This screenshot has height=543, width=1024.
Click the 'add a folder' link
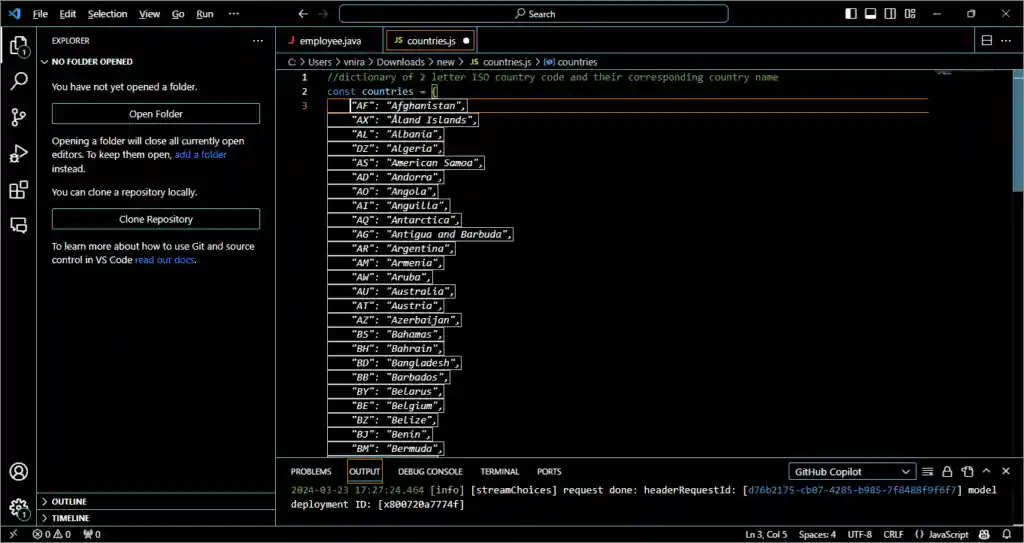(200, 155)
